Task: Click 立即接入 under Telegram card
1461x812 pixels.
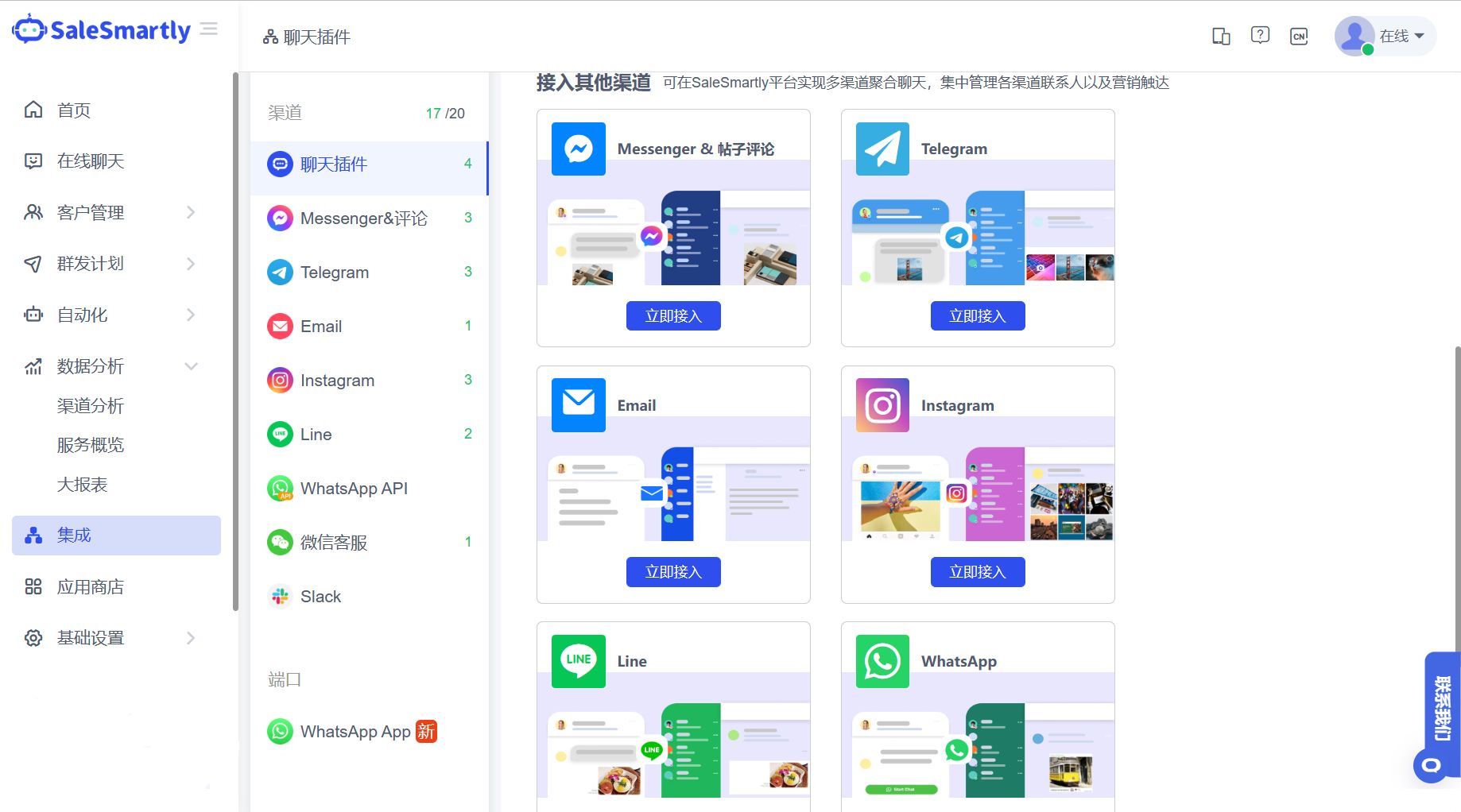Action: coord(978,315)
